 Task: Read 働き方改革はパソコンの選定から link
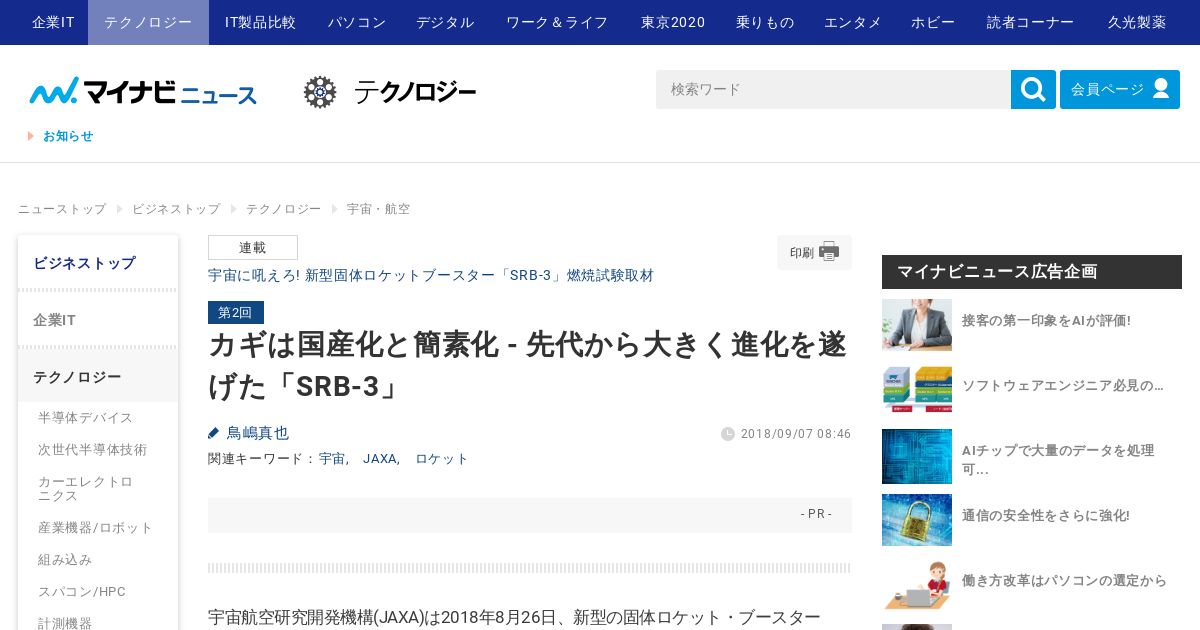(x=1064, y=581)
